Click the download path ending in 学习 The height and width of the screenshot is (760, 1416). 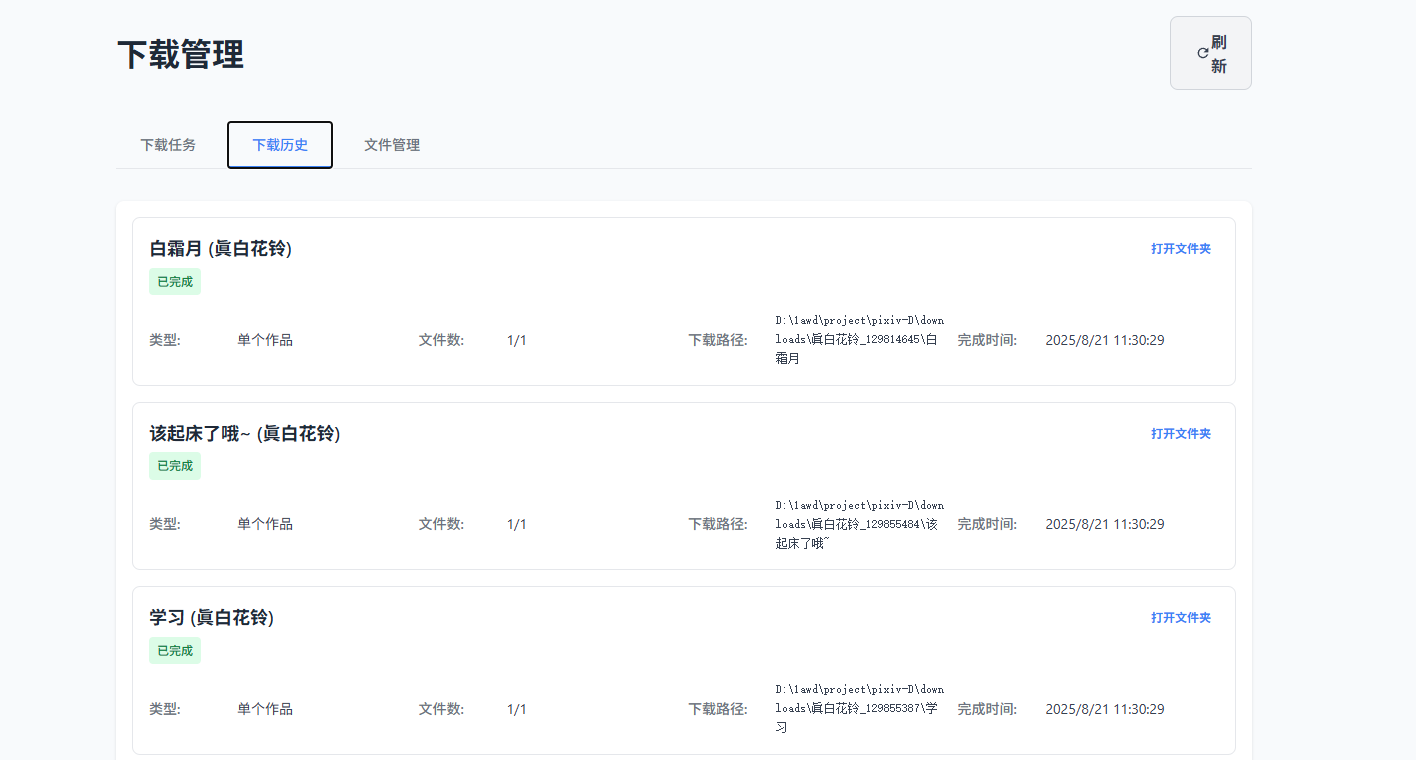[x=859, y=709]
